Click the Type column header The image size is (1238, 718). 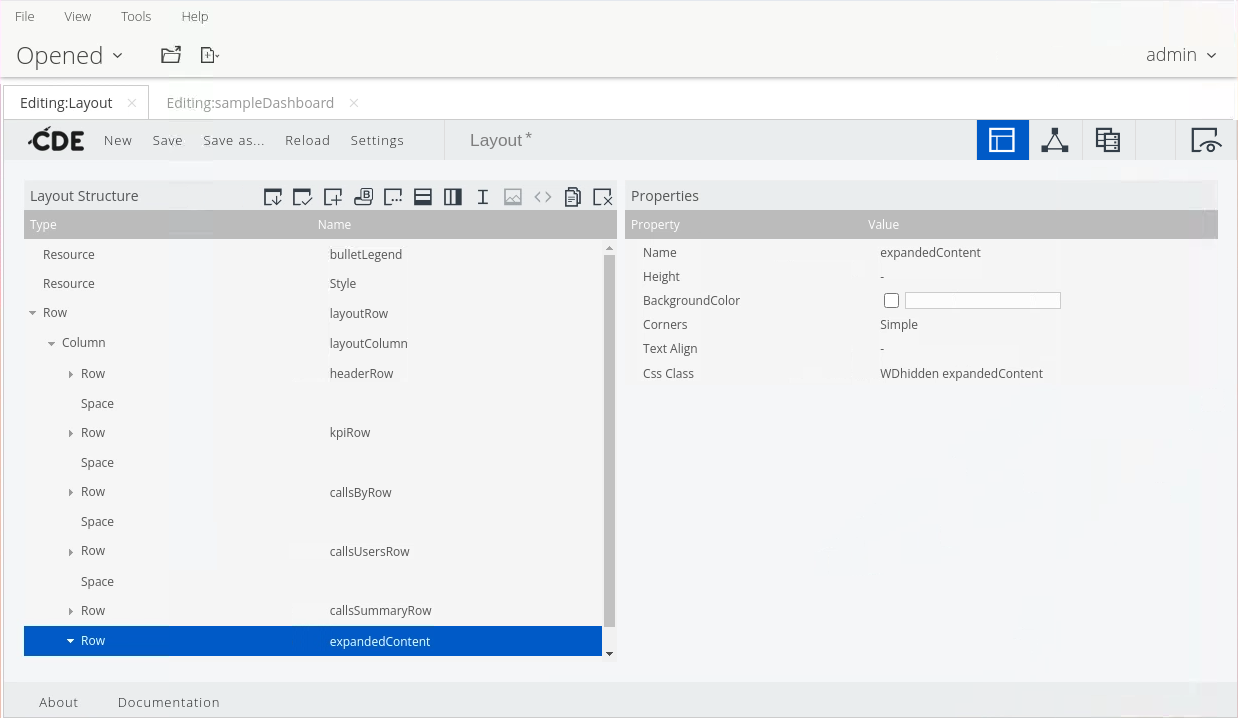click(x=43, y=225)
